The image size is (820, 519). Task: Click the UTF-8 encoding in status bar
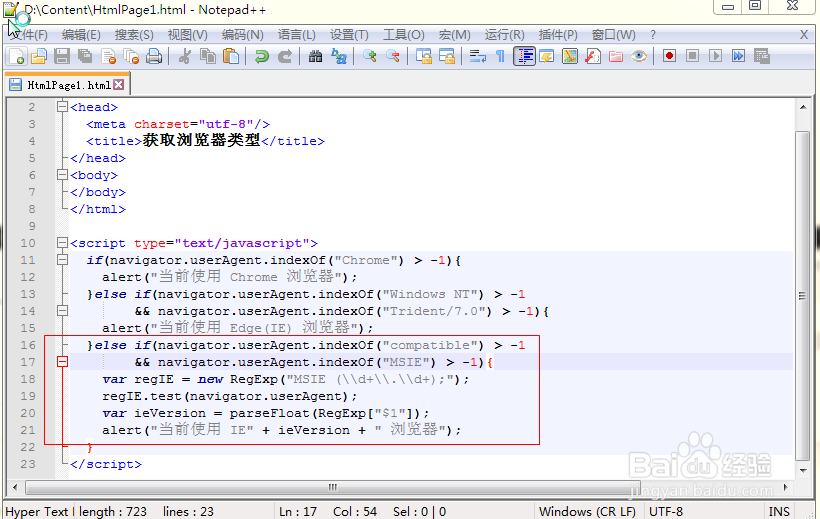tap(666, 511)
